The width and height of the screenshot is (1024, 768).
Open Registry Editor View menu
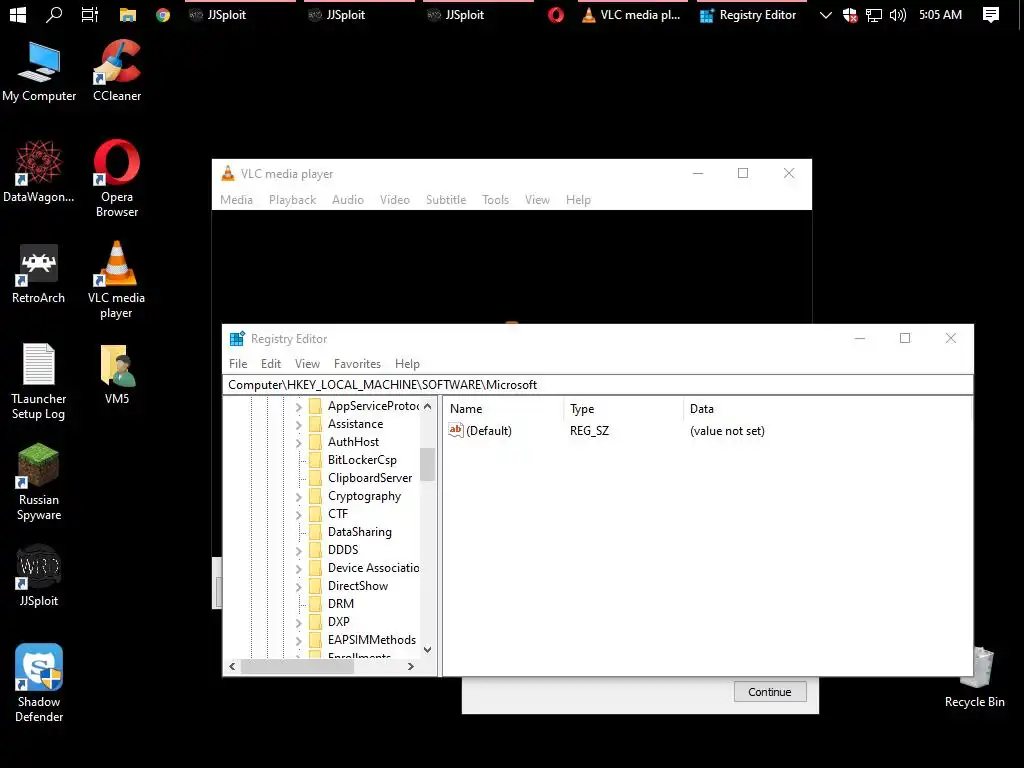click(x=307, y=364)
